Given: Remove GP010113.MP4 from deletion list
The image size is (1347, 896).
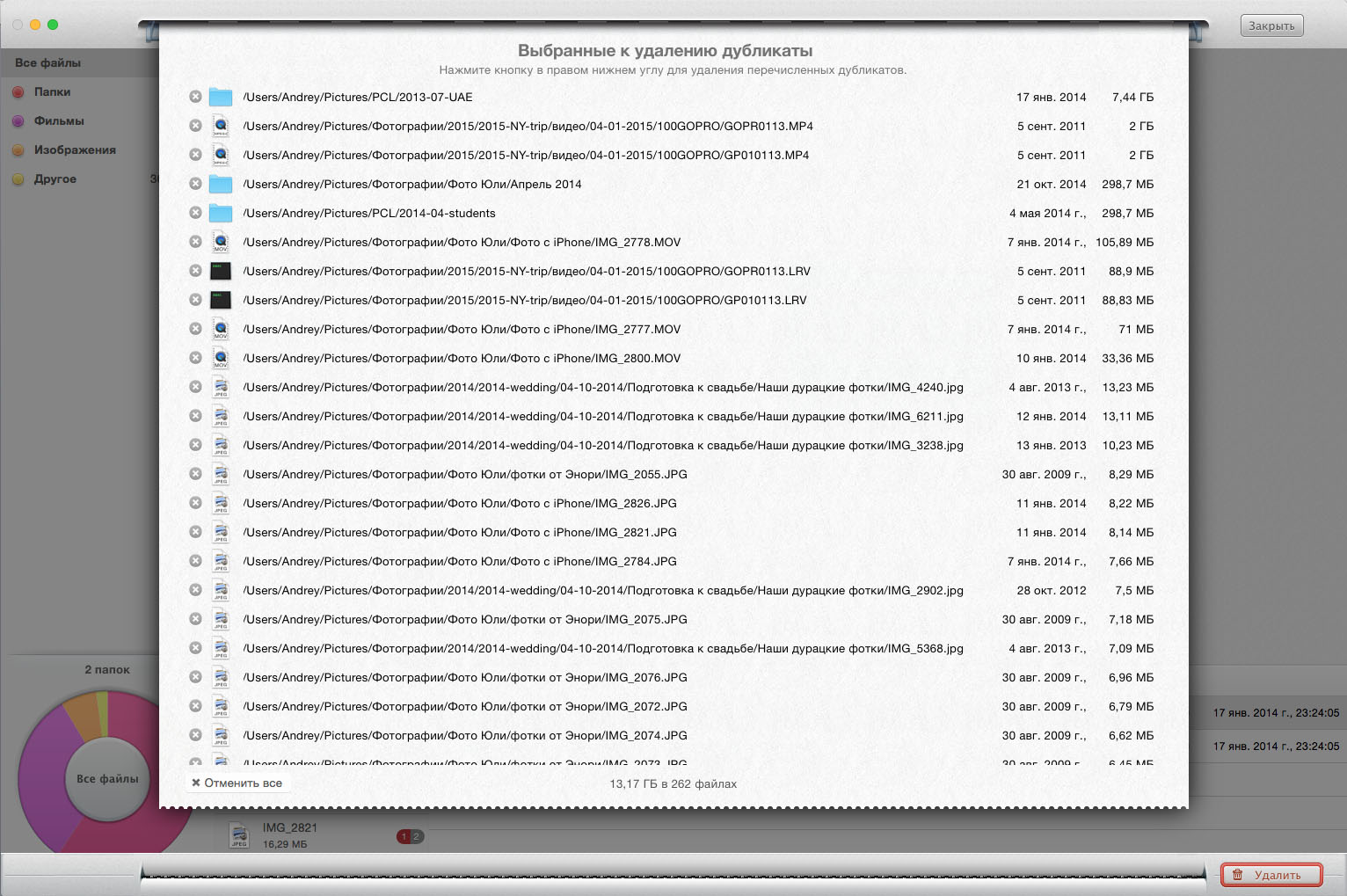Looking at the screenshot, I should [x=195, y=155].
